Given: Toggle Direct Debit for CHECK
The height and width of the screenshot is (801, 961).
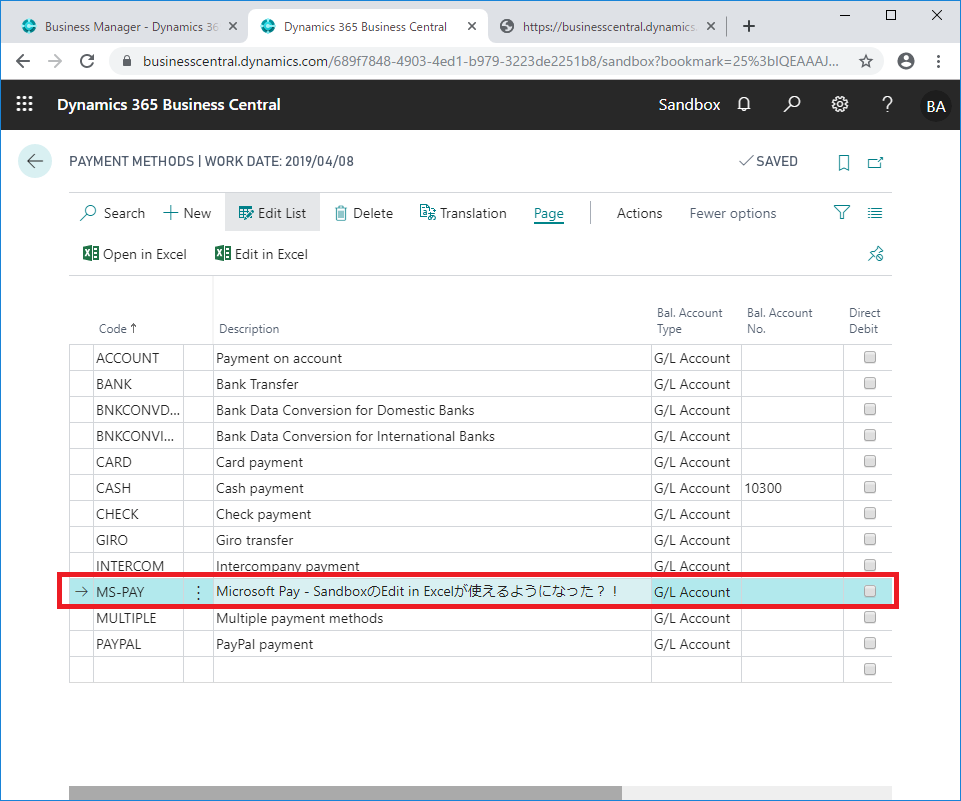Looking at the screenshot, I should click(x=870, y=513).
